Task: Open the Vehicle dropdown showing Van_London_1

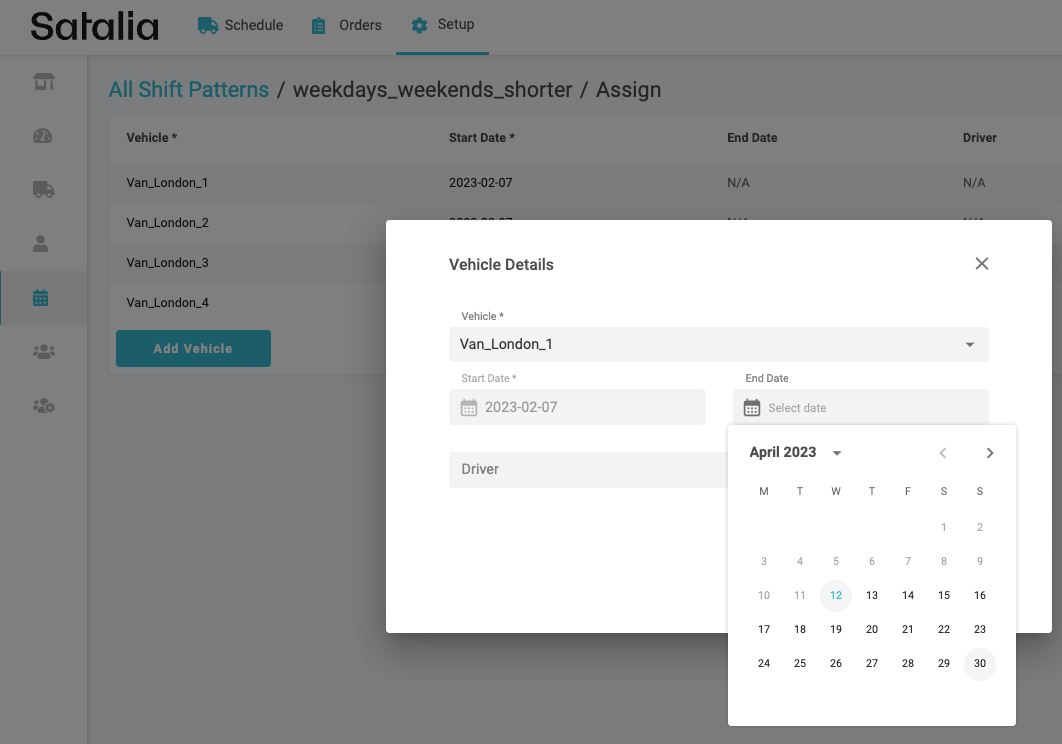Action: tap(718, 344)
